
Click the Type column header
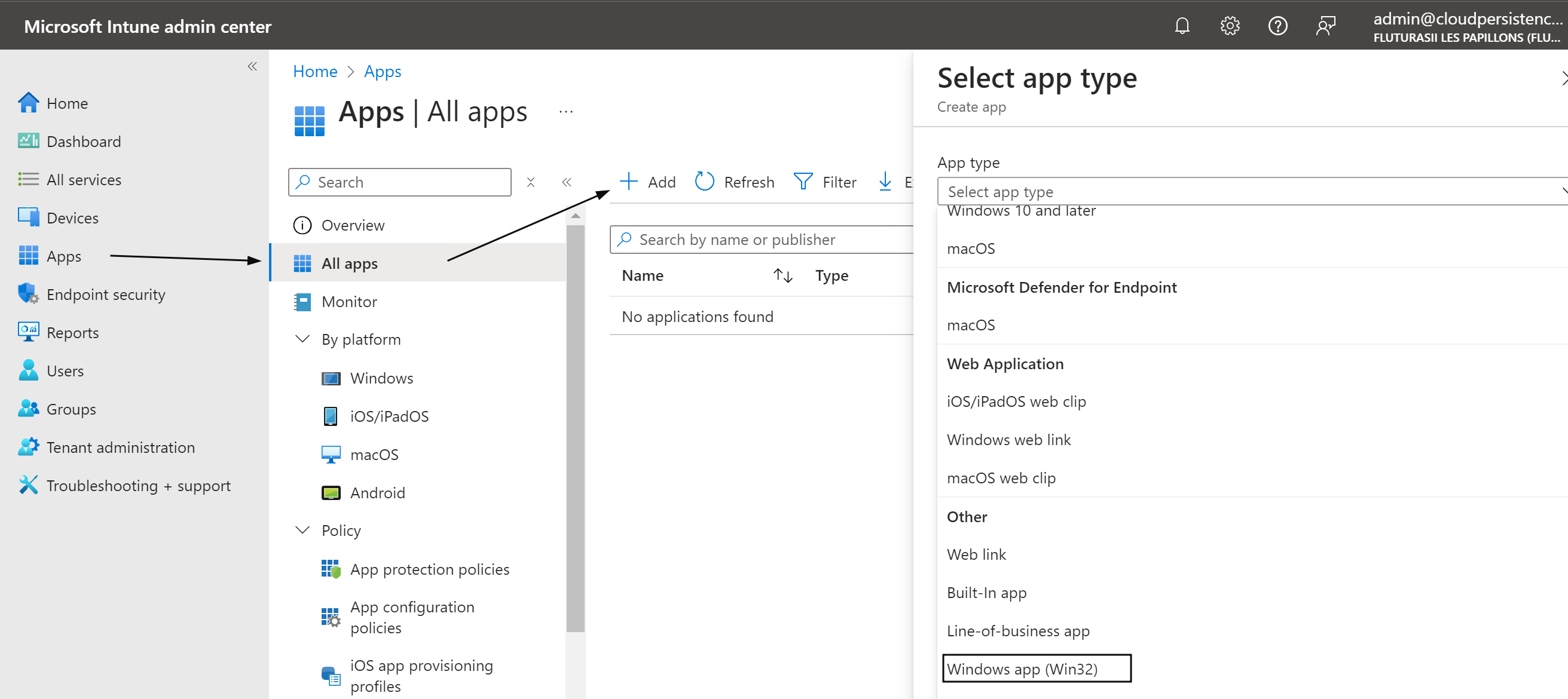point(832,275)
